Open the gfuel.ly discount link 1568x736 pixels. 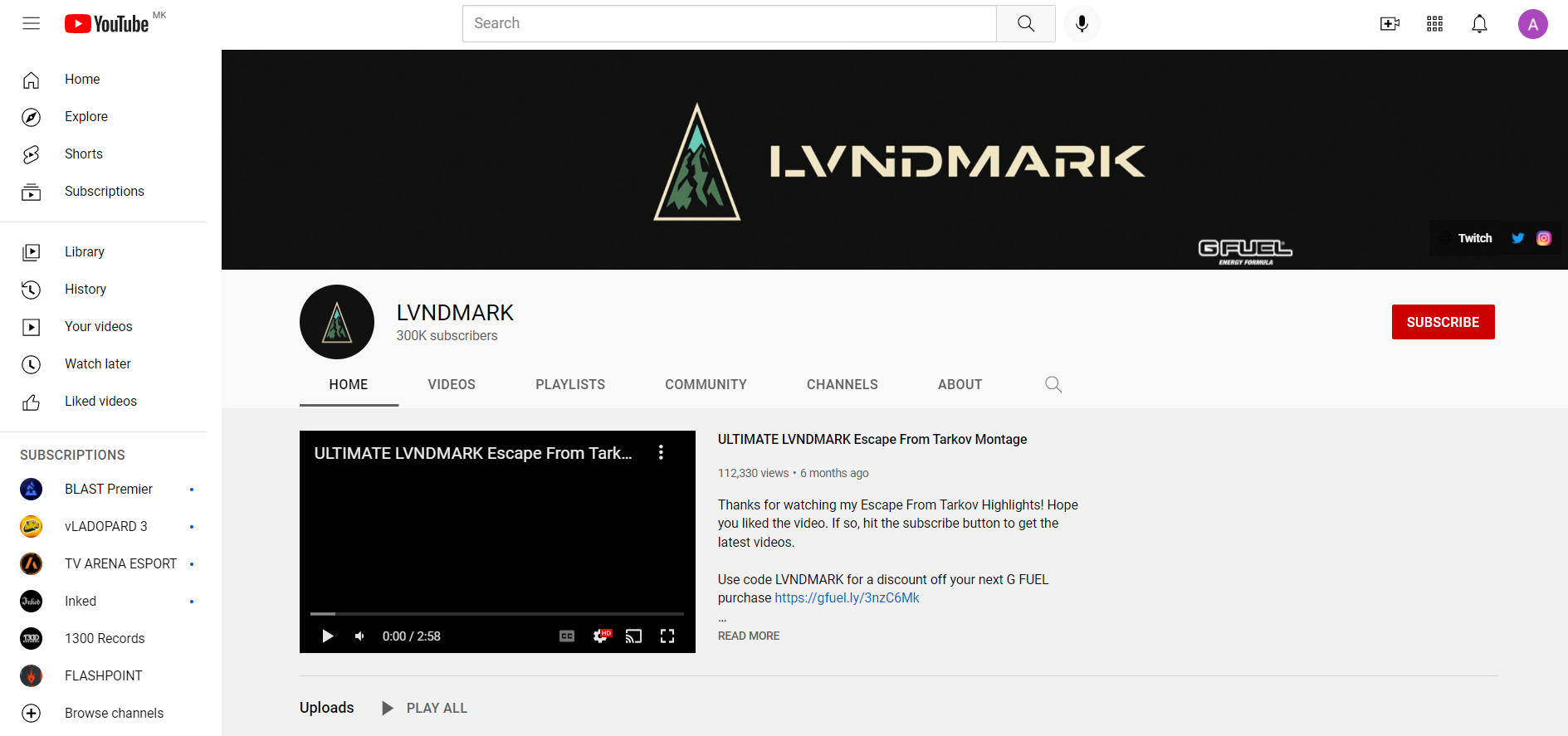pos(847,598)
